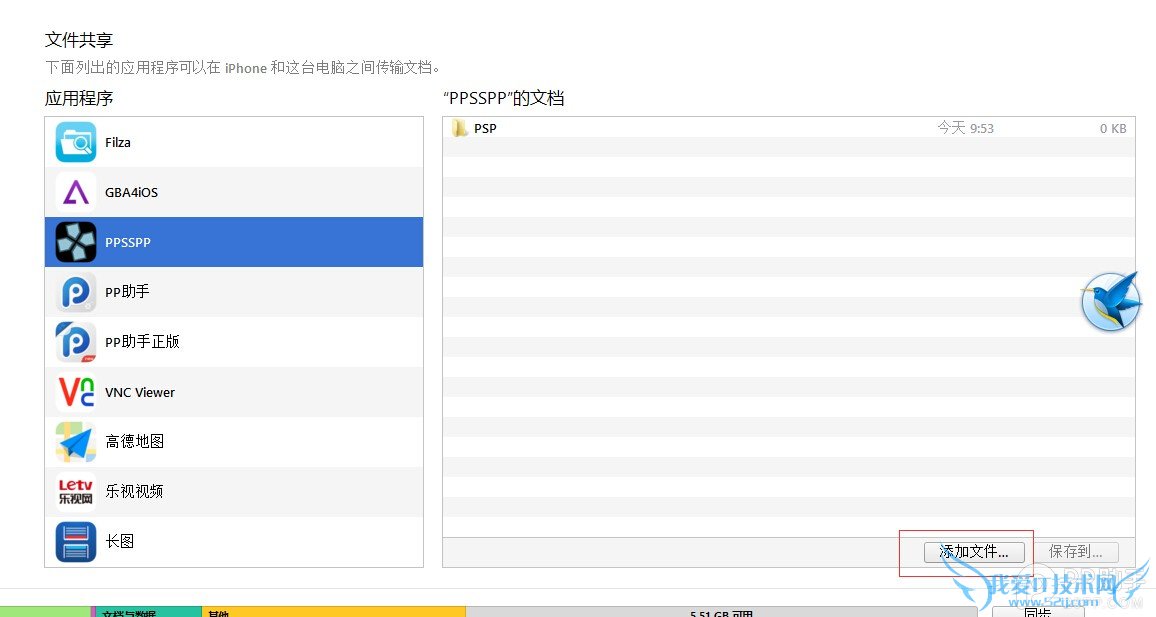Select the PSP document row
The width and height of the screenshot is (1156, 617).
pos(700,128)
